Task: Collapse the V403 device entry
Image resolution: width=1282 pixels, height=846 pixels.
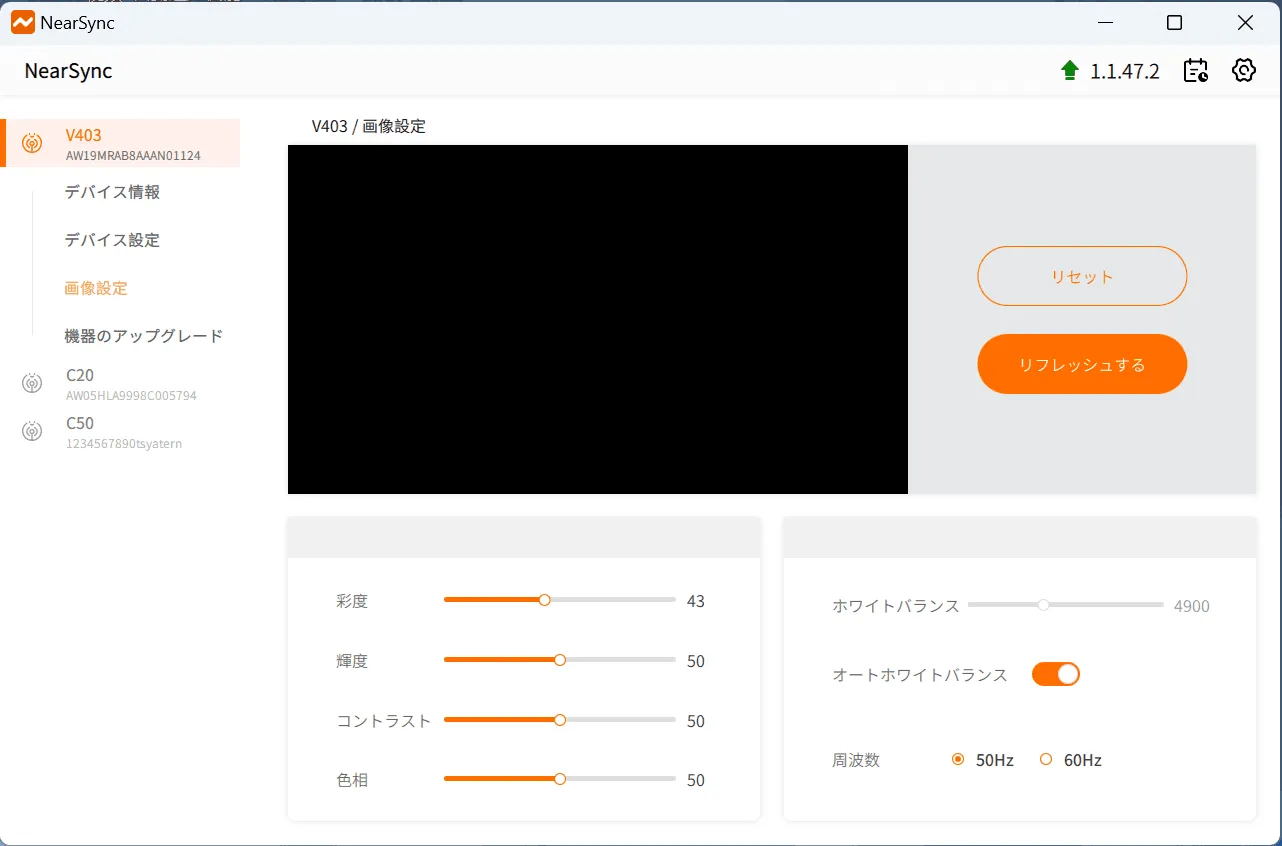Action: [120, 143]
